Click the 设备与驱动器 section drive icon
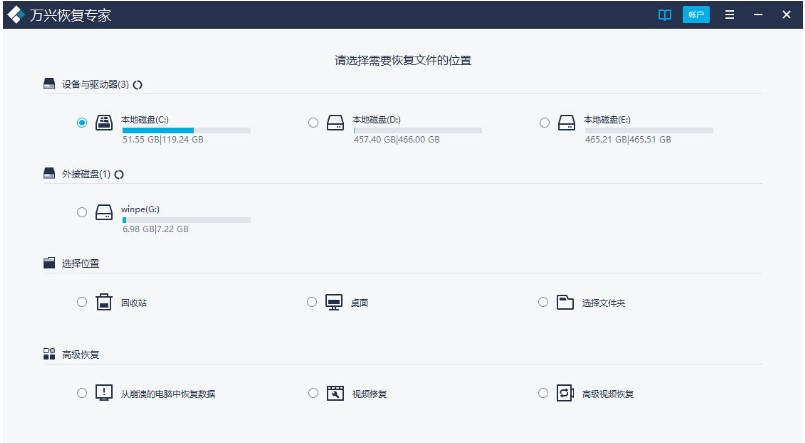This screenshot has width=805, height=443. coord(49,84)
